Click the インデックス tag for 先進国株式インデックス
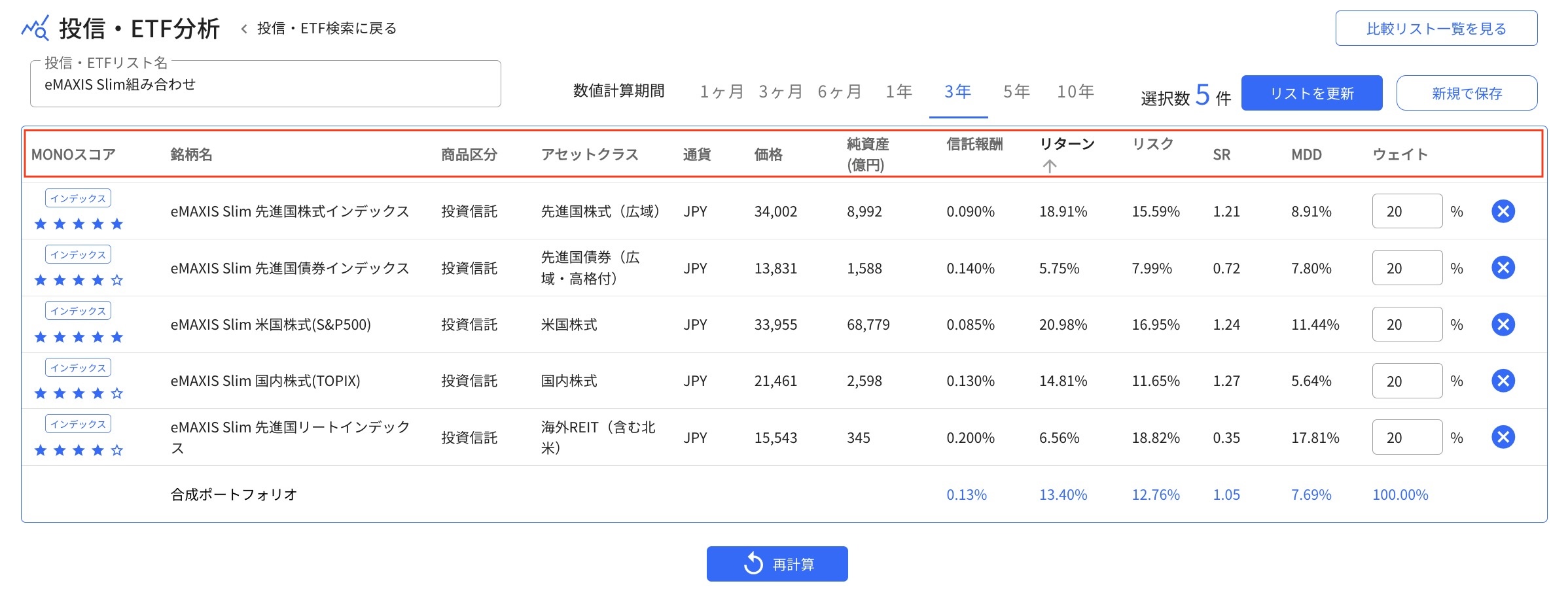Viewport: 1568px width, 594px height. 78,198
